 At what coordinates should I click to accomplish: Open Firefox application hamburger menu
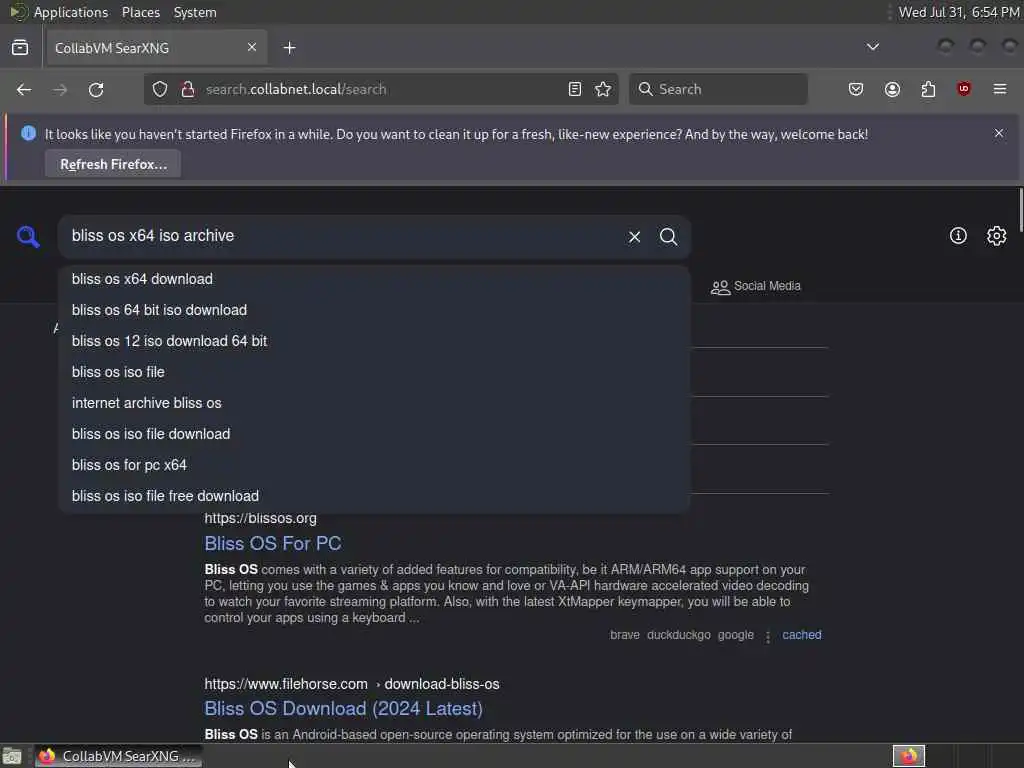click(1000, 89)
